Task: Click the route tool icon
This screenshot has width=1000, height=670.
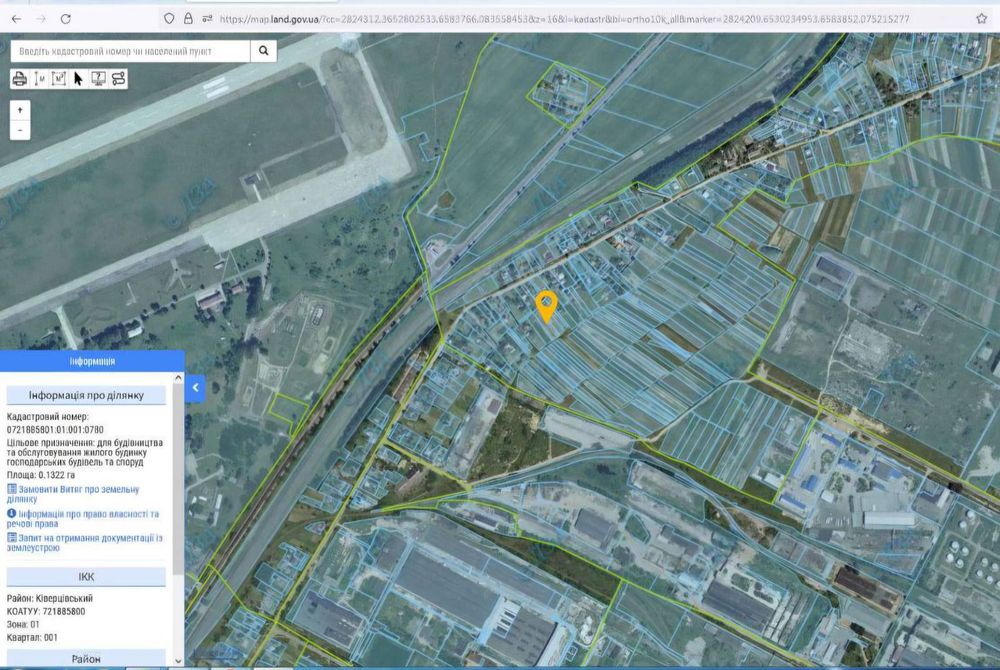Action: [118, 78]
